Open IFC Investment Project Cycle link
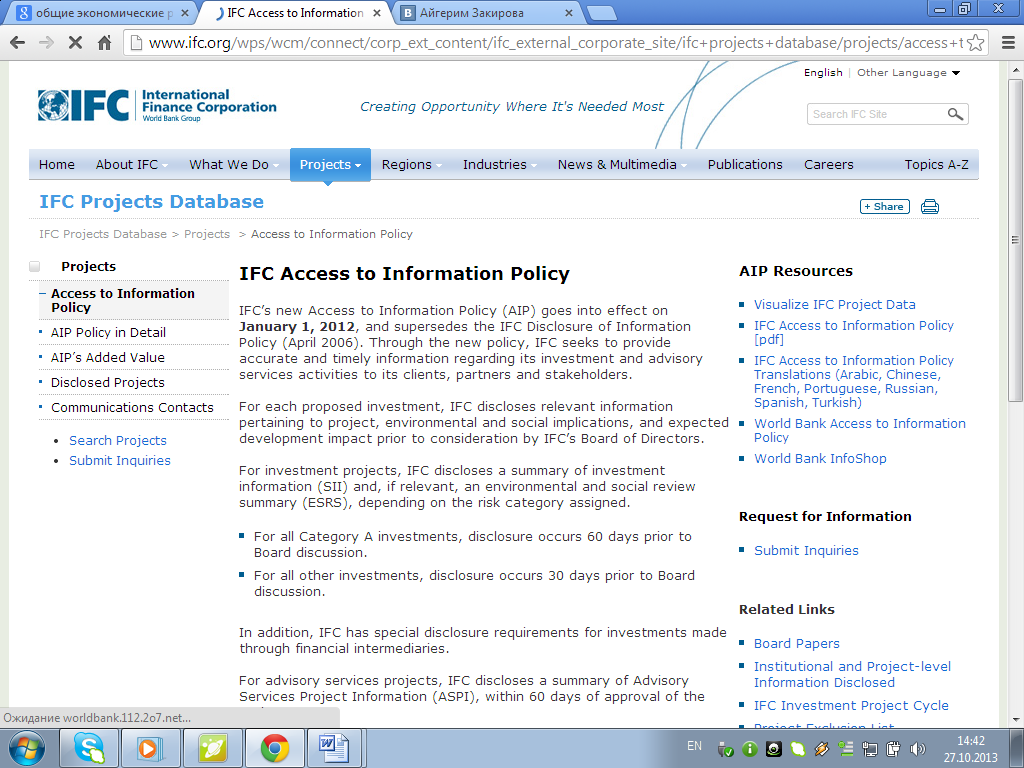This screenshot has width=1024, height=768. click(x=851, y=706)
